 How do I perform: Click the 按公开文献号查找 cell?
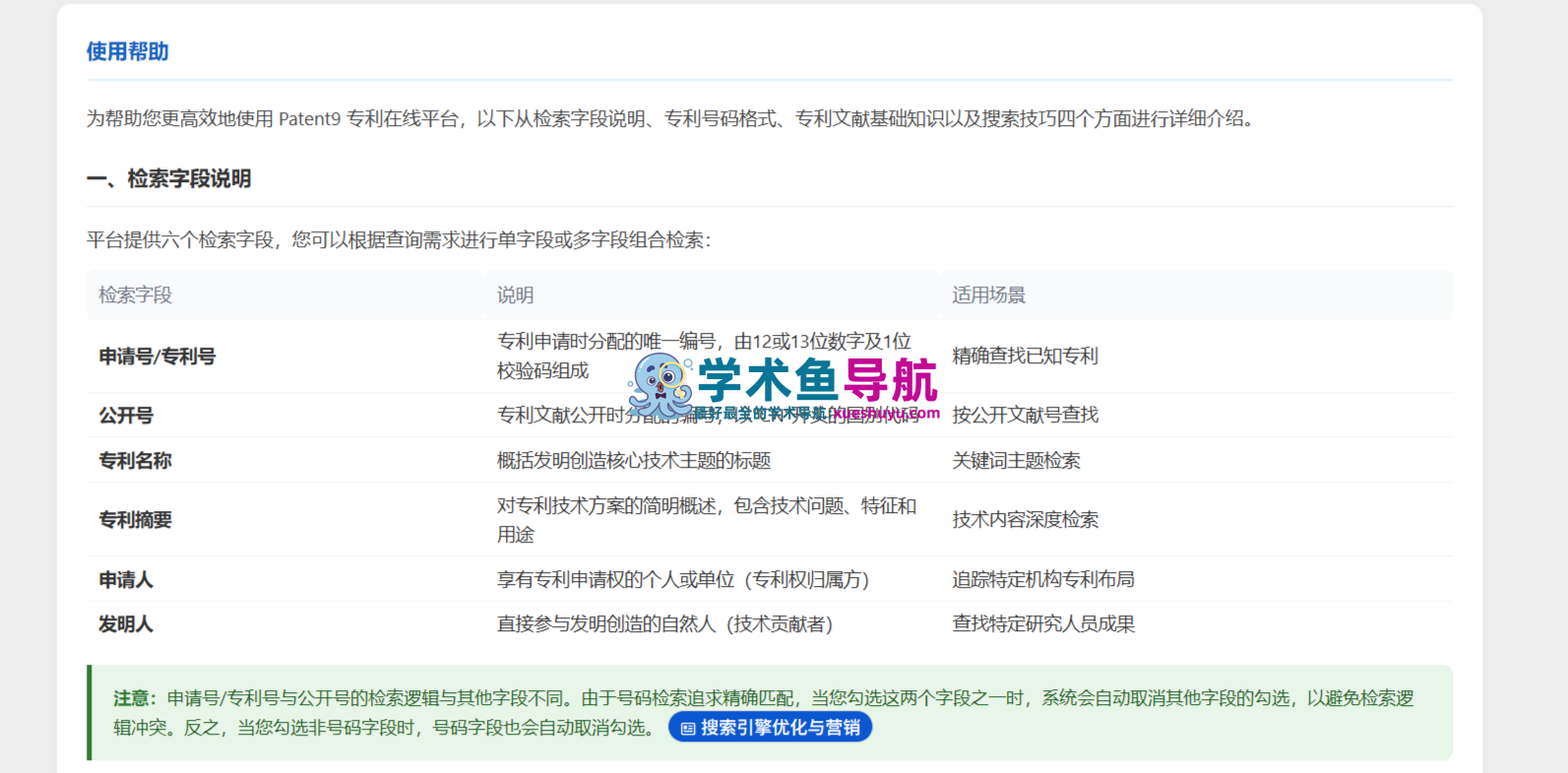click(x=1196, y=416)
